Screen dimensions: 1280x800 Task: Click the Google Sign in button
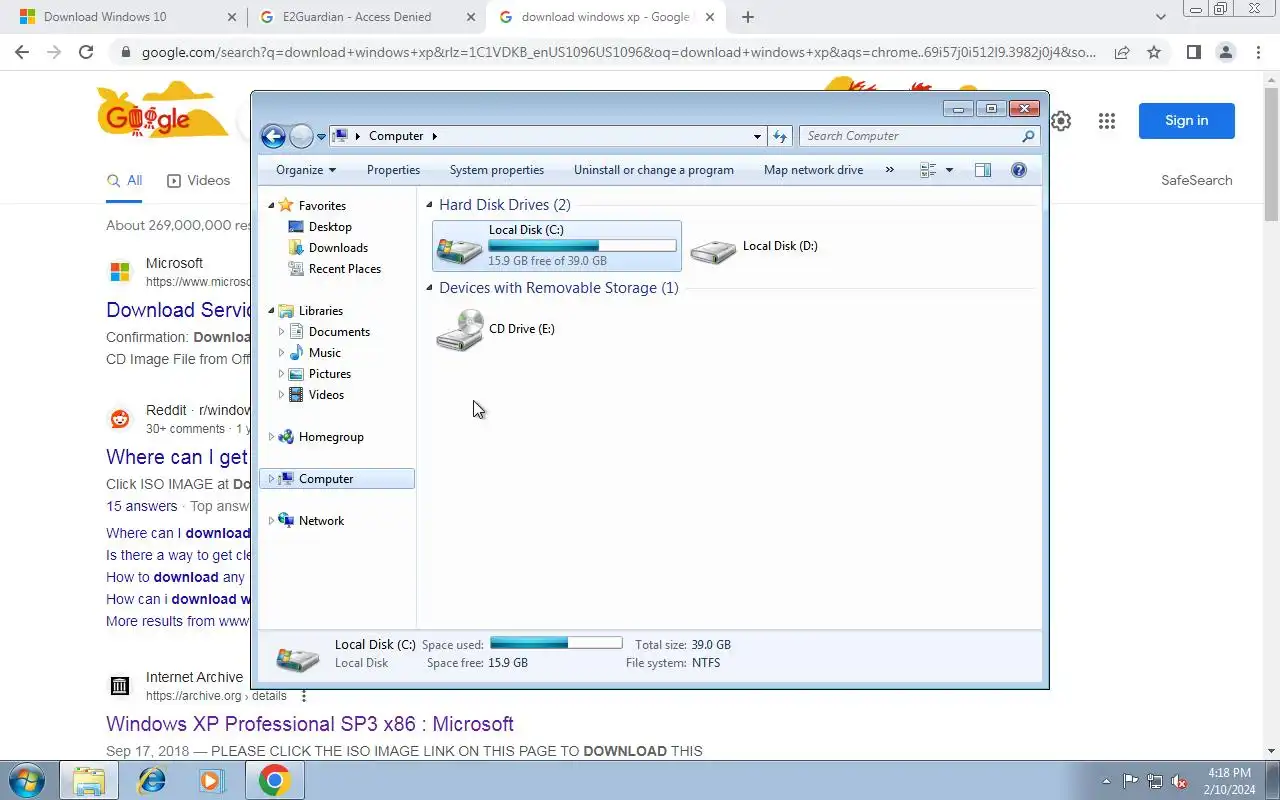[x=1187, y=121]
